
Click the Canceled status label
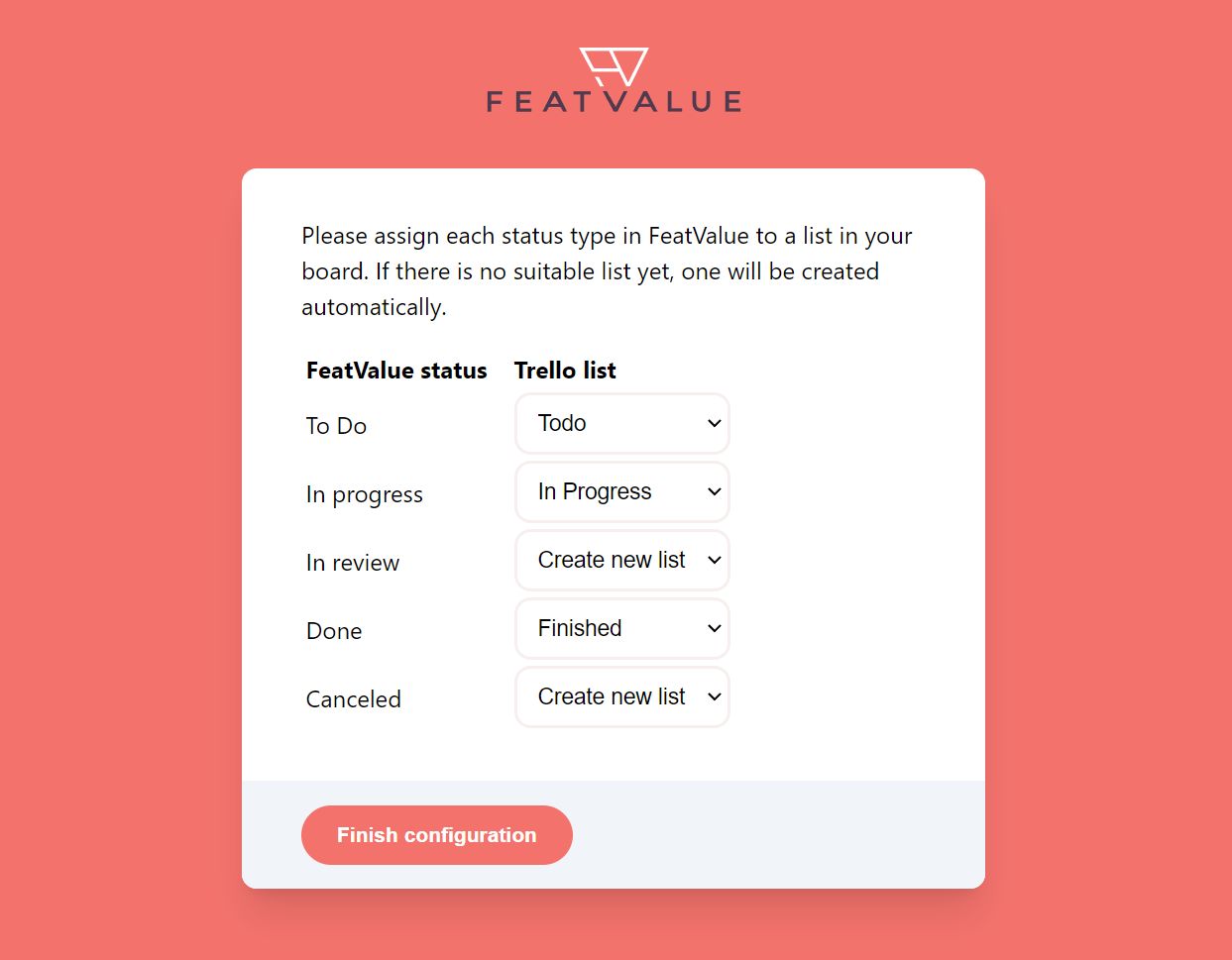(353, 699)
